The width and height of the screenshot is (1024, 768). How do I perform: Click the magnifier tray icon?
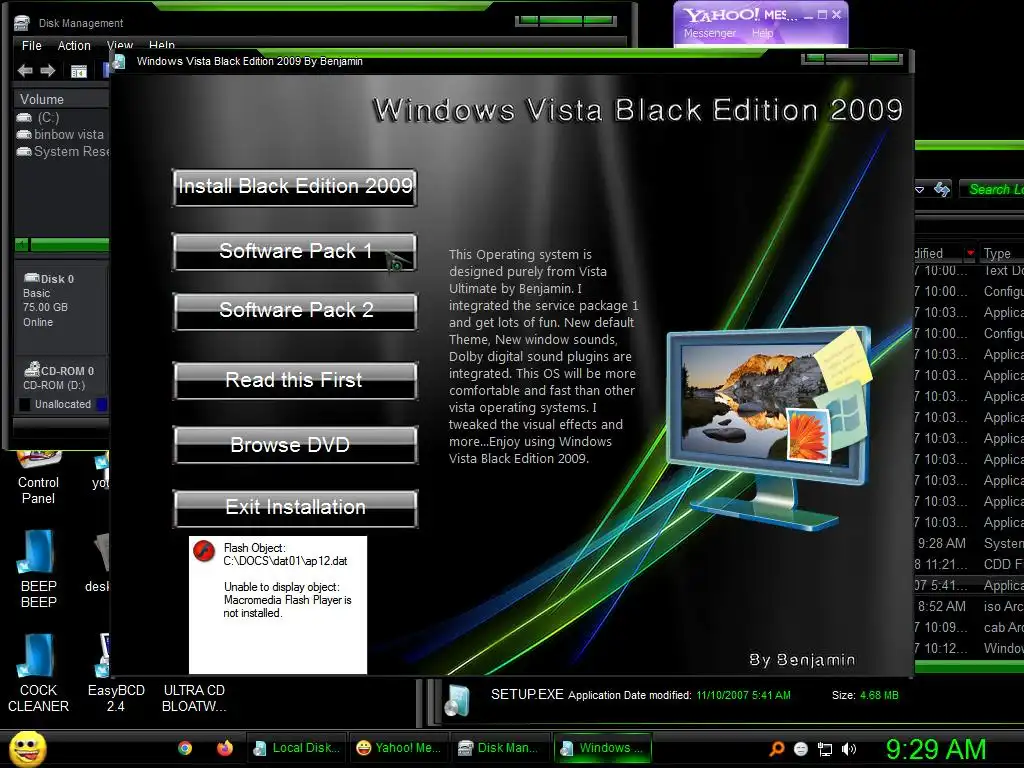[776, 749]
